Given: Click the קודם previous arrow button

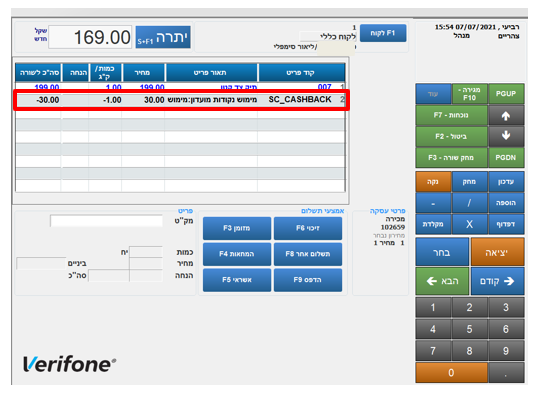Looking at the screenshot, I should 497,281.
